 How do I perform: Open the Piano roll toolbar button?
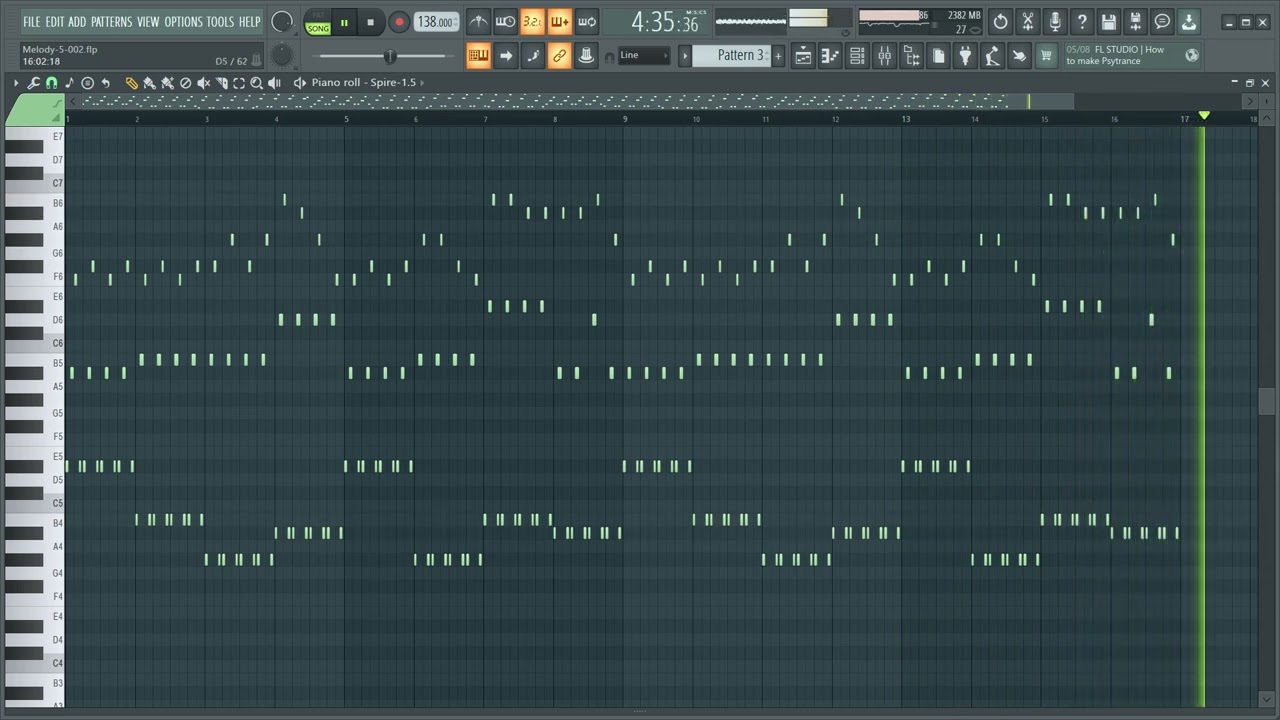pyautogui.click(x=830, y=56)
